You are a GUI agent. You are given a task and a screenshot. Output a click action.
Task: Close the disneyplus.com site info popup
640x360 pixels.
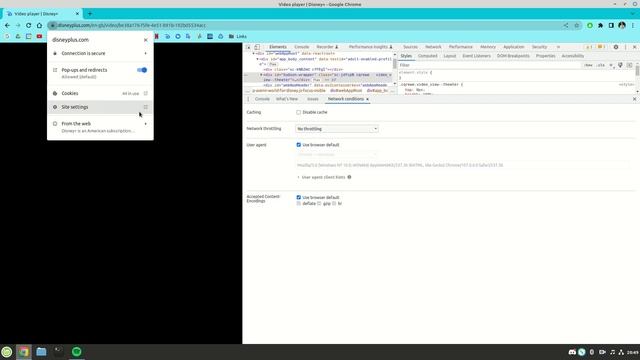point(146,40)
